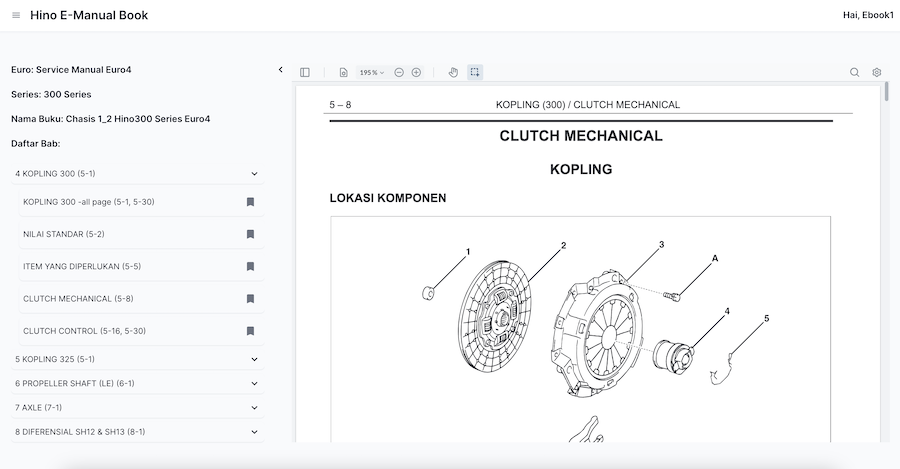Expand the 6 PROPELLER SHAFT (LE) chapter

tap(254, 383)
